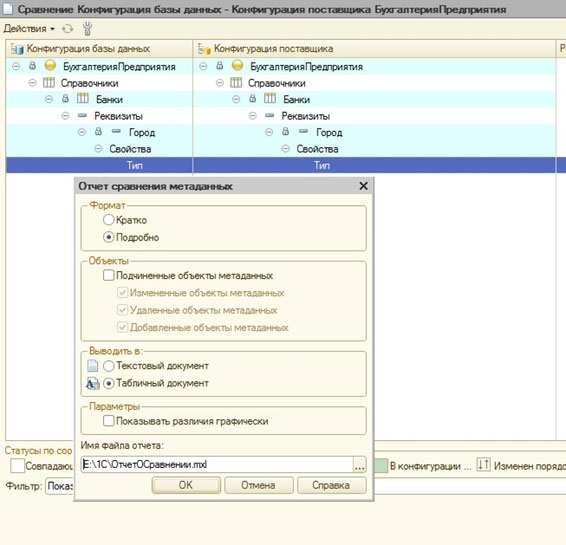Screen dimensions: 566x545
Task: Open help via Справка button
Action: (331, 485)
